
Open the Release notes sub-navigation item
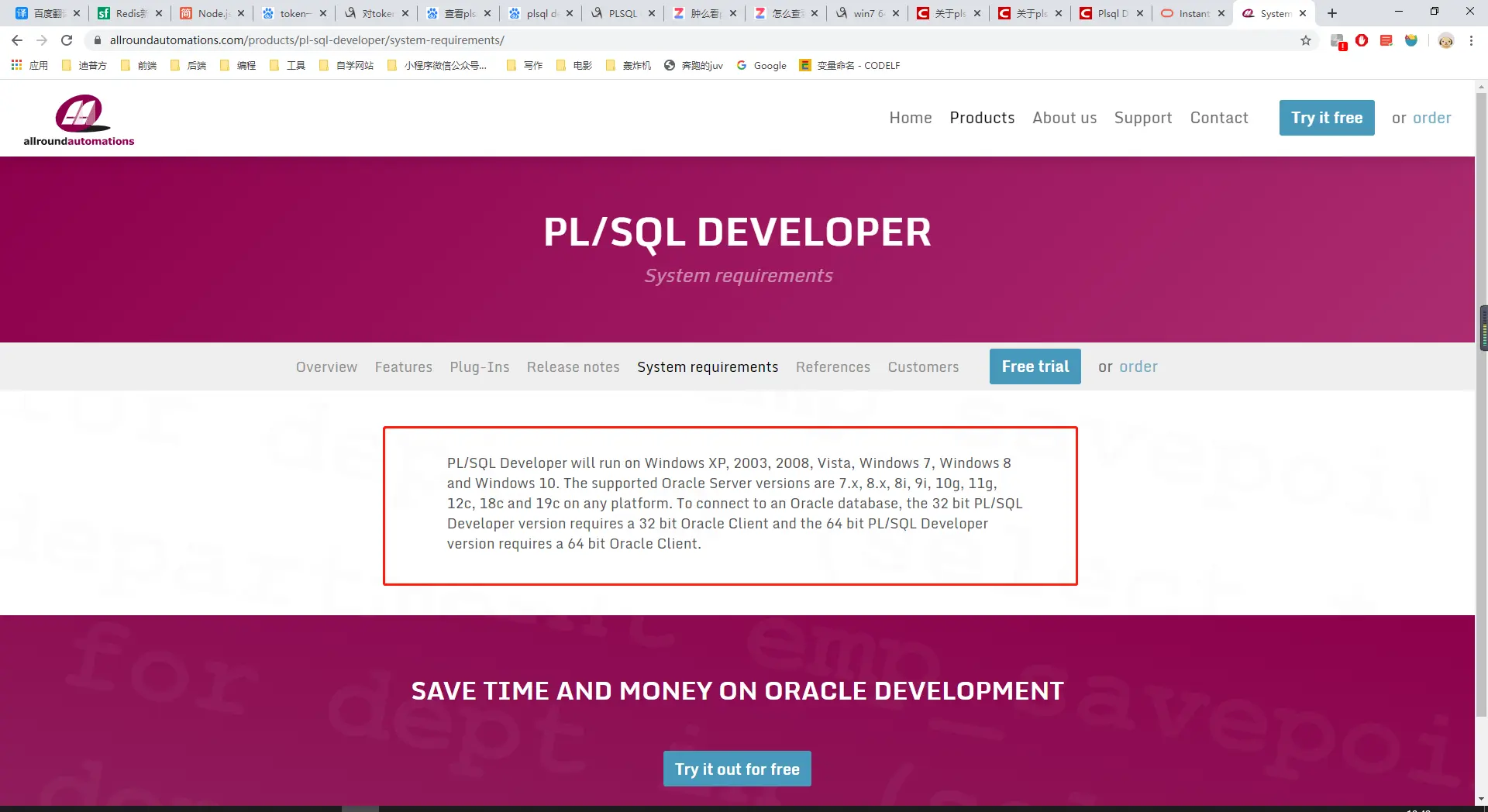coord(573,366)
